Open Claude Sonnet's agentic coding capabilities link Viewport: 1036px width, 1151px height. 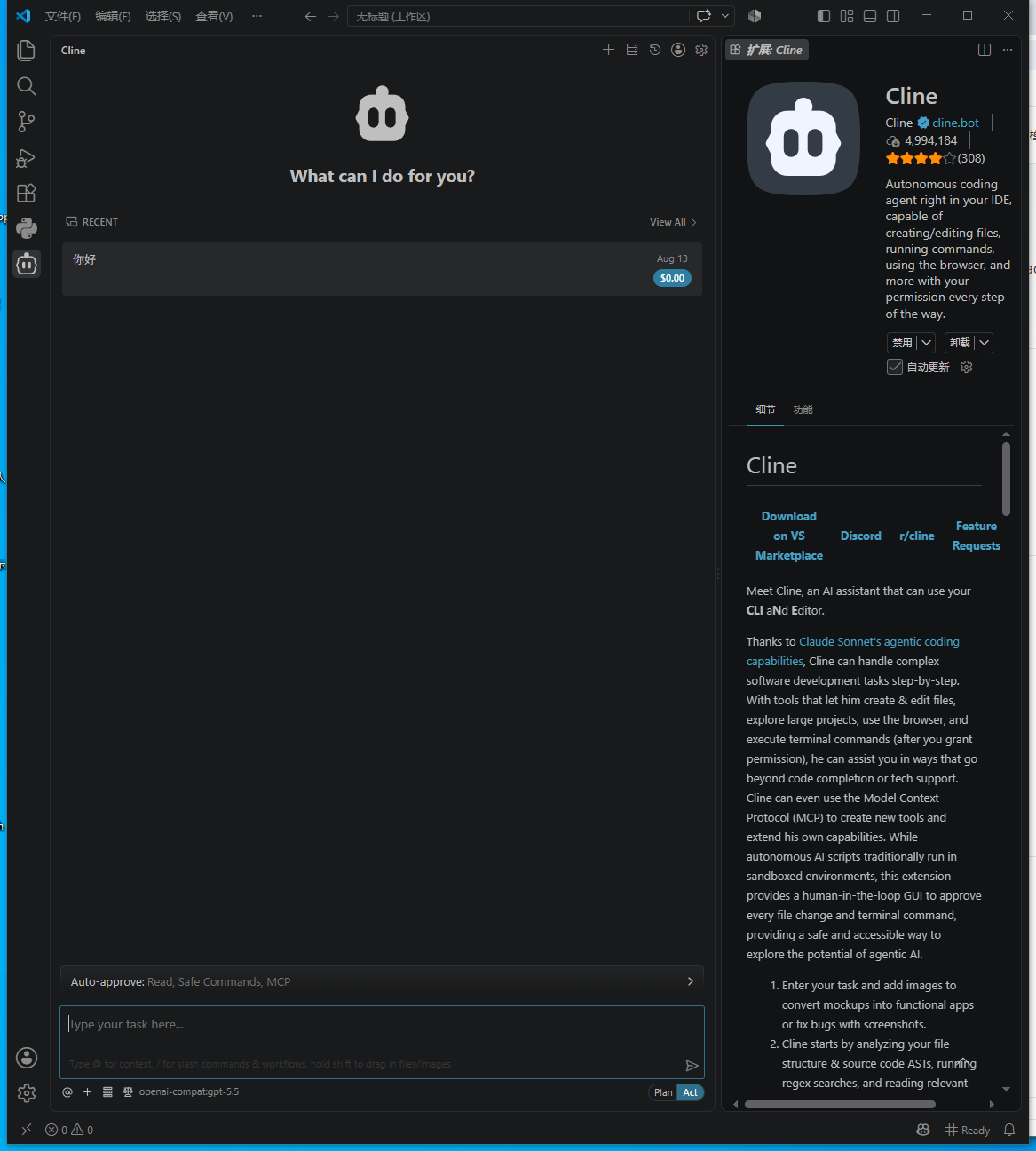point(853,651)
